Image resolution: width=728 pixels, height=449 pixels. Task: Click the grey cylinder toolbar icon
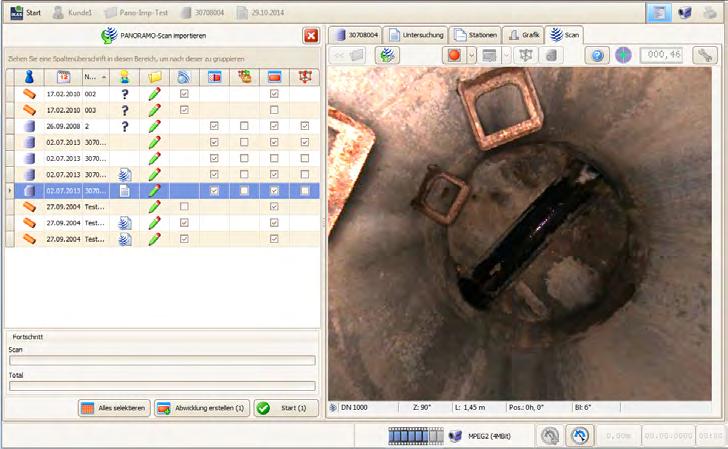coord(551,55)
